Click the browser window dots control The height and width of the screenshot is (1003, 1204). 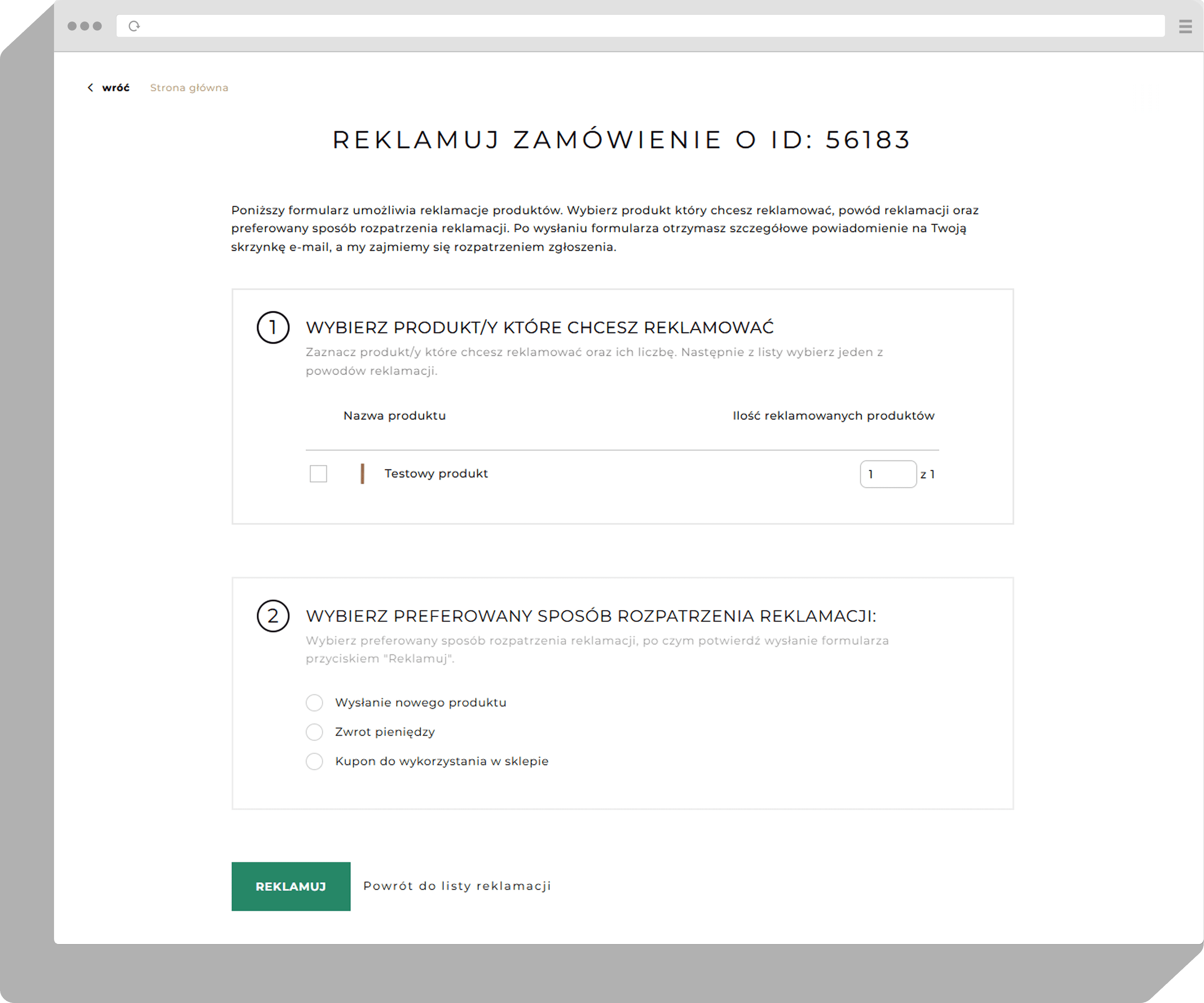click(x=84, y=26)
